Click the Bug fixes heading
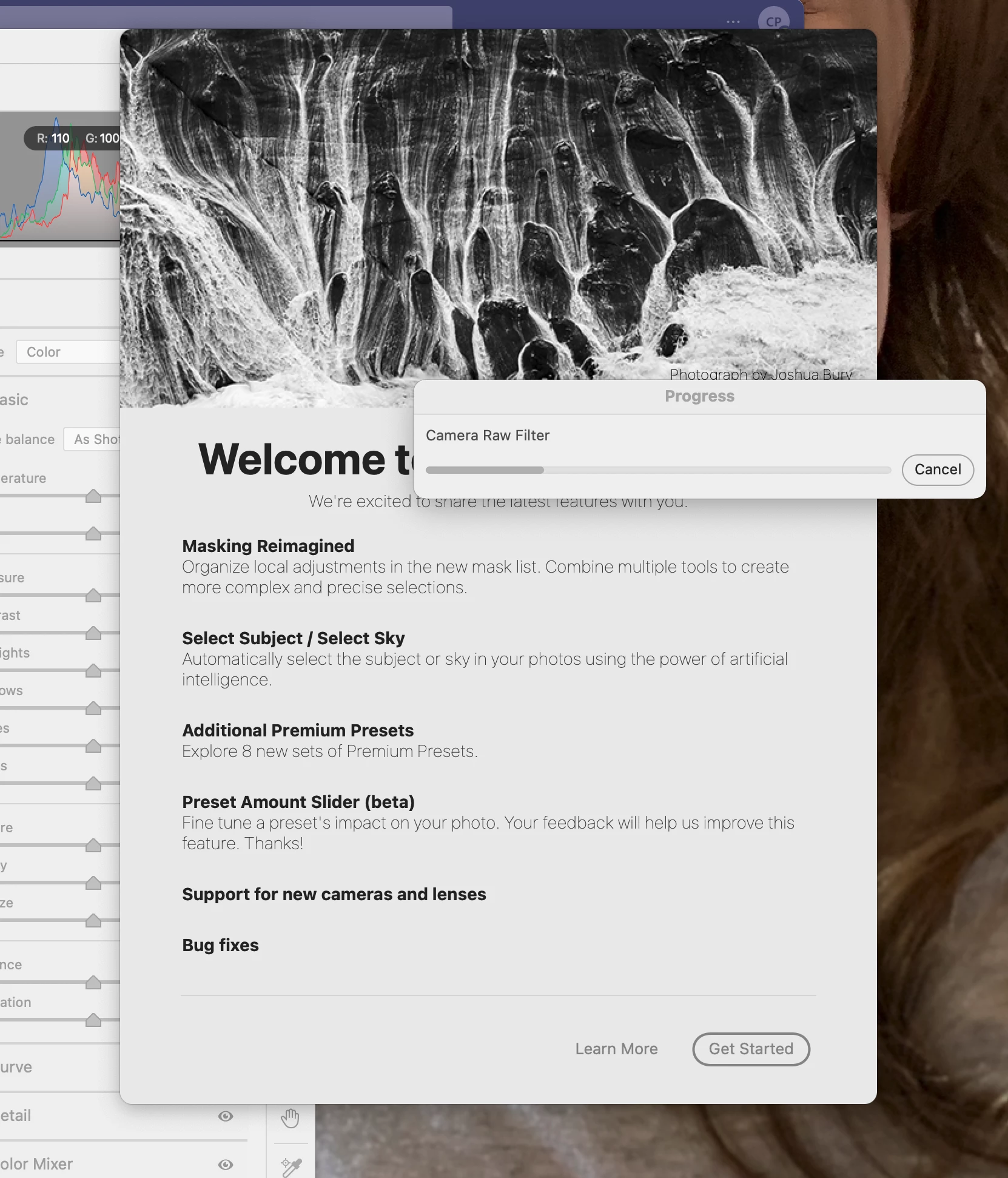This screenshot has width=1008, height=1178. coord(220,945)
